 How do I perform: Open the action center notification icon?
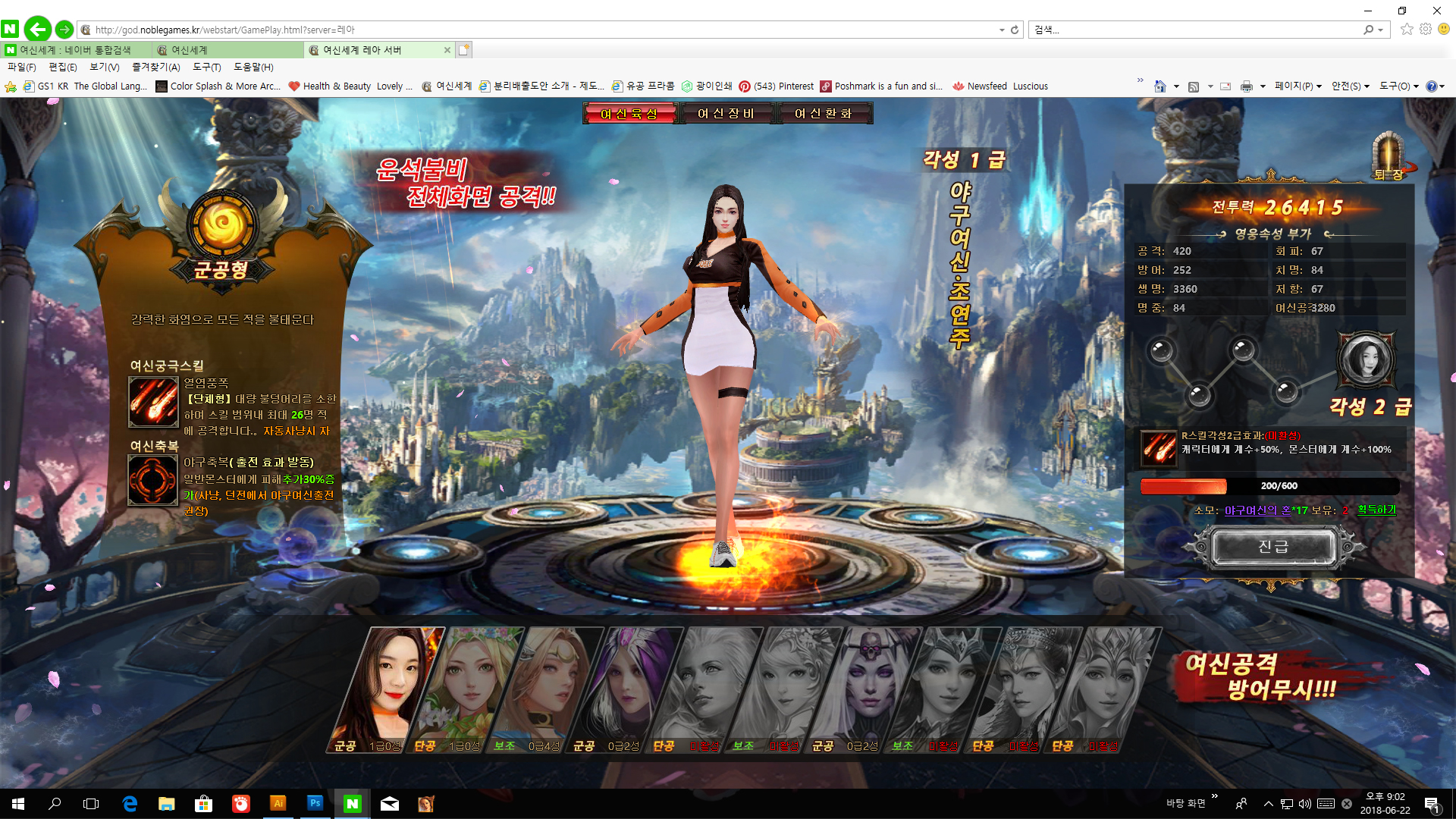[x=1432, y=804]
